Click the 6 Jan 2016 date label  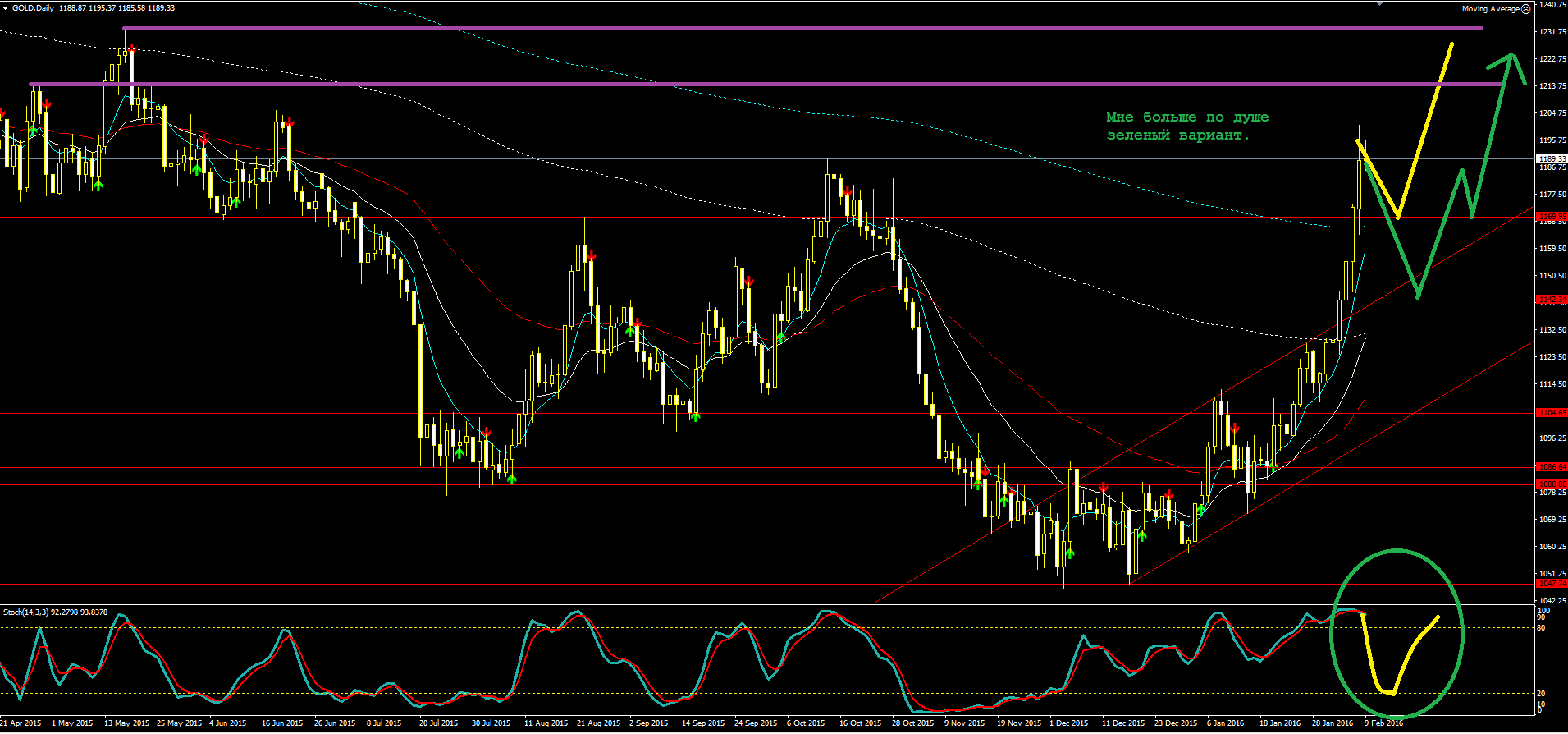(1225, 723)
